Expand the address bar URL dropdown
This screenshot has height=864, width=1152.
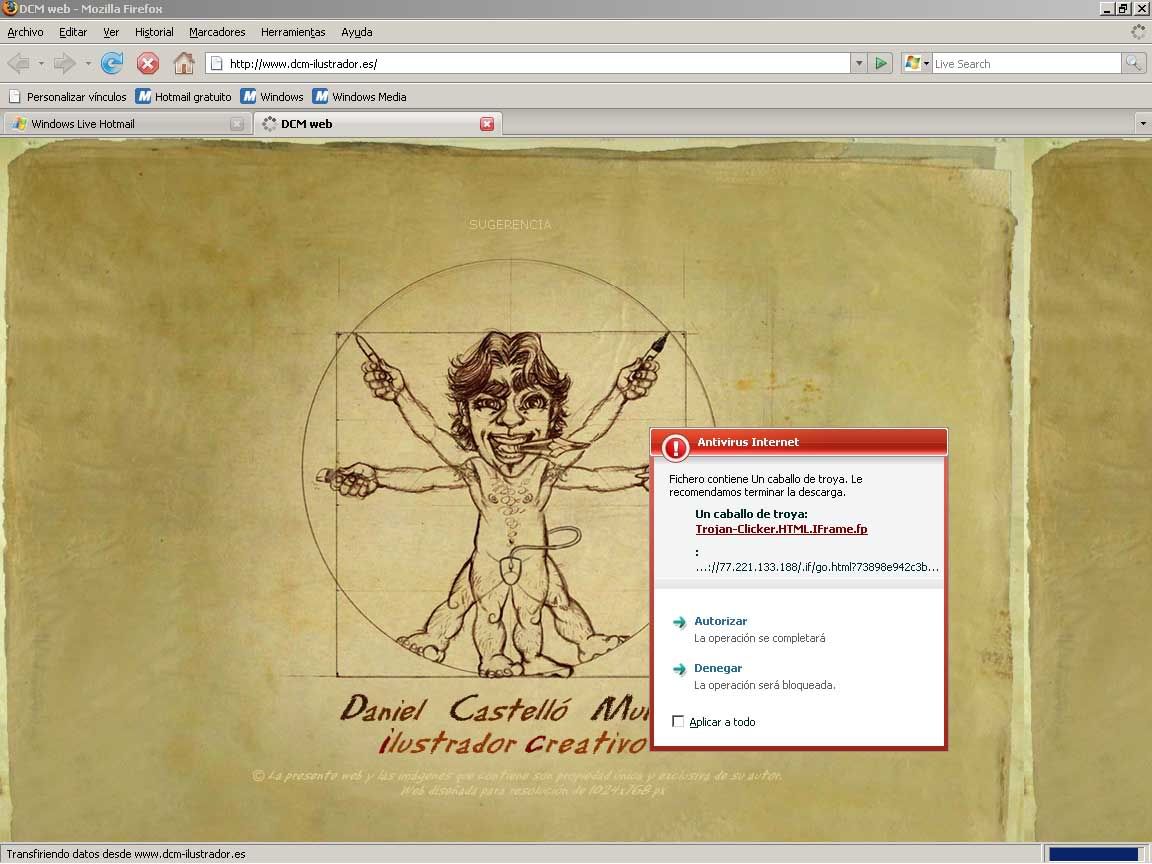click(858, 64)
